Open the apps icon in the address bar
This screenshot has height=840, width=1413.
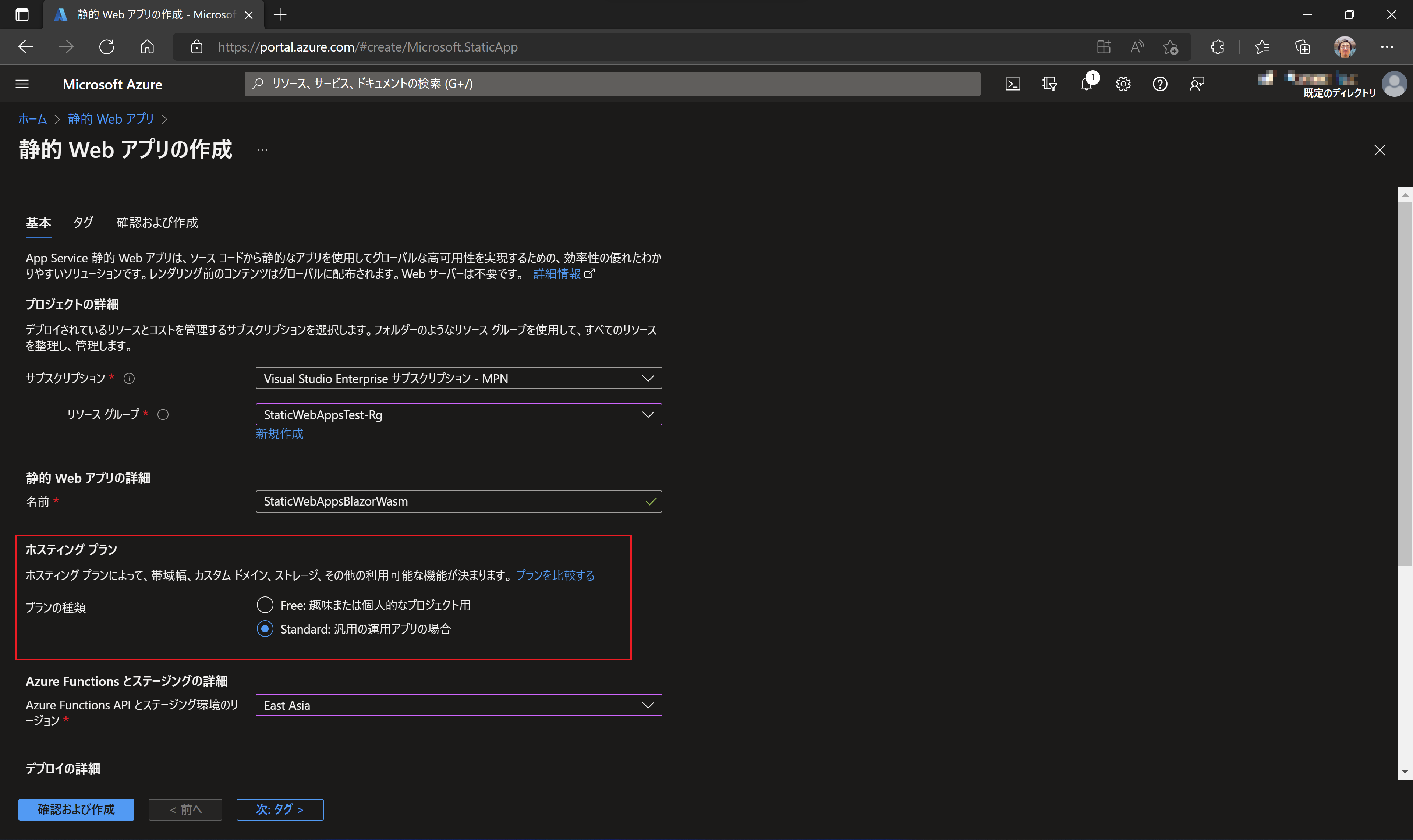[1103, 46]
